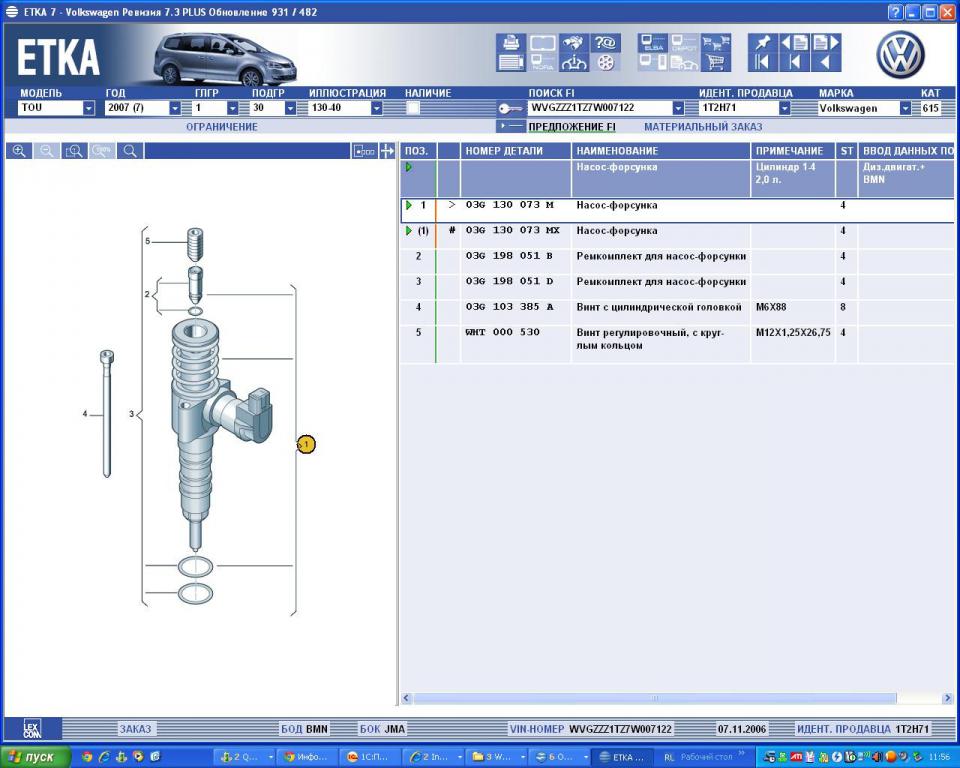Click the НАИМЕНОВАНИЕ column header
The height and width of the screenshot is (768, 960).
pos(661,151)
